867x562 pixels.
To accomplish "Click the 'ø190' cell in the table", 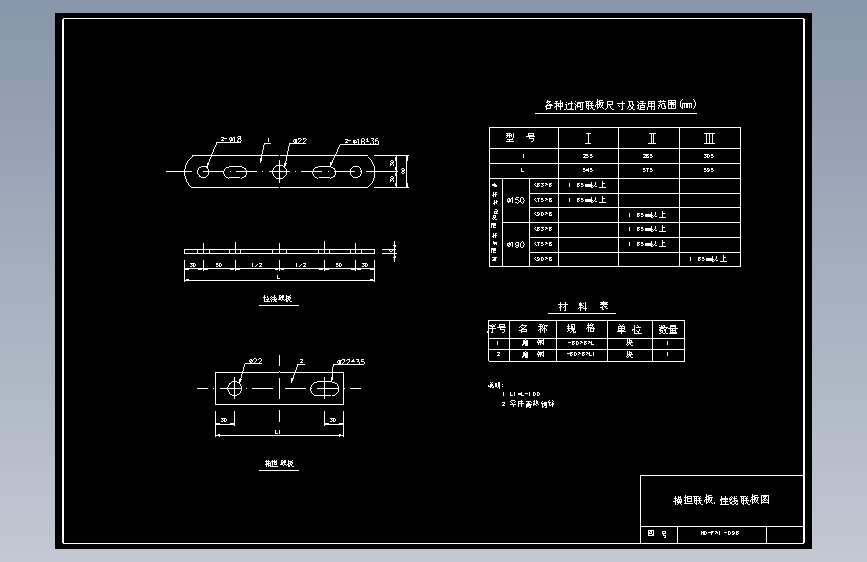I will pos(515,244).
